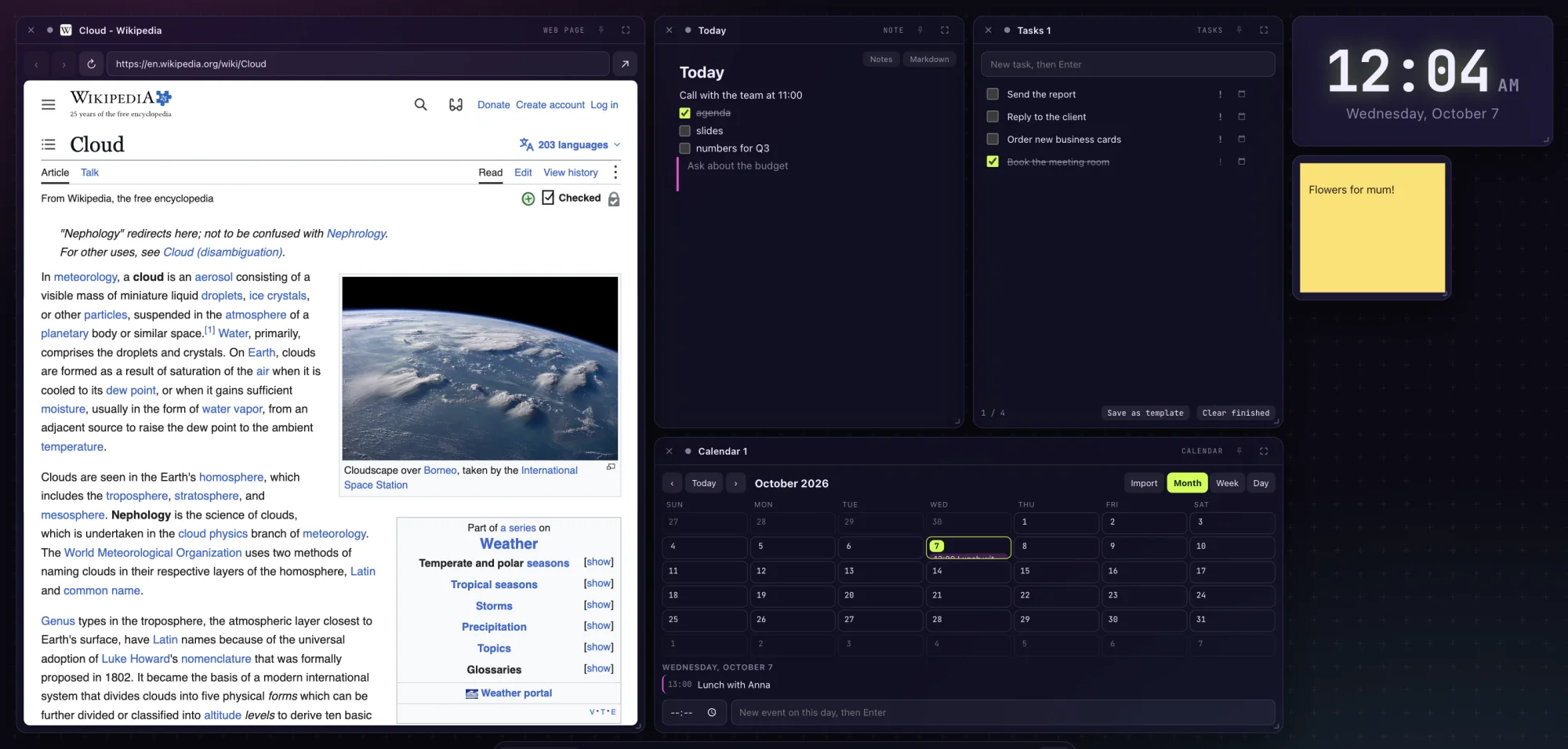
Task: Pin the Tasks 1 panel
Action: point(1240,31)
